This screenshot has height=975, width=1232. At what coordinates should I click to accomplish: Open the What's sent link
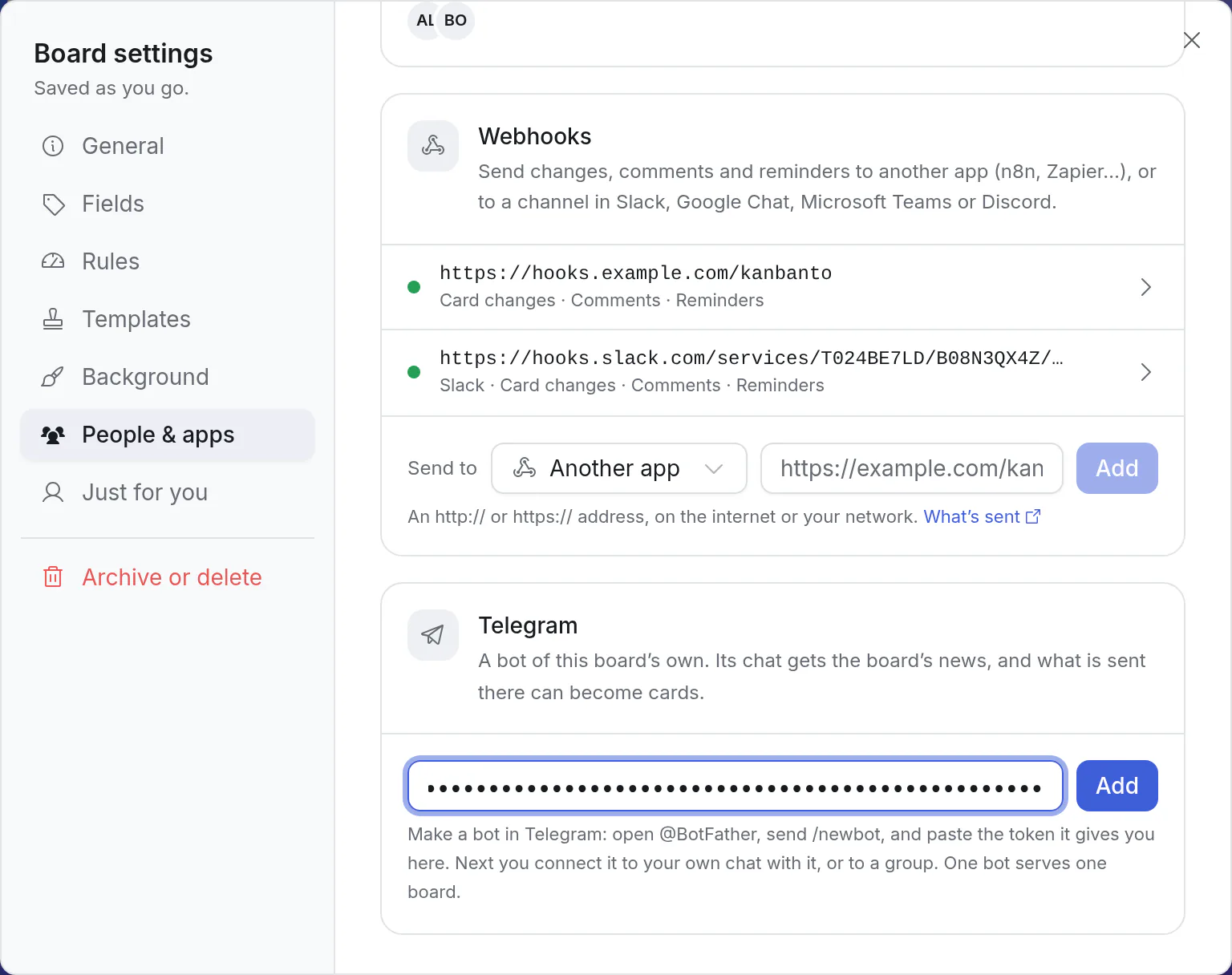(x=982, y=517)
